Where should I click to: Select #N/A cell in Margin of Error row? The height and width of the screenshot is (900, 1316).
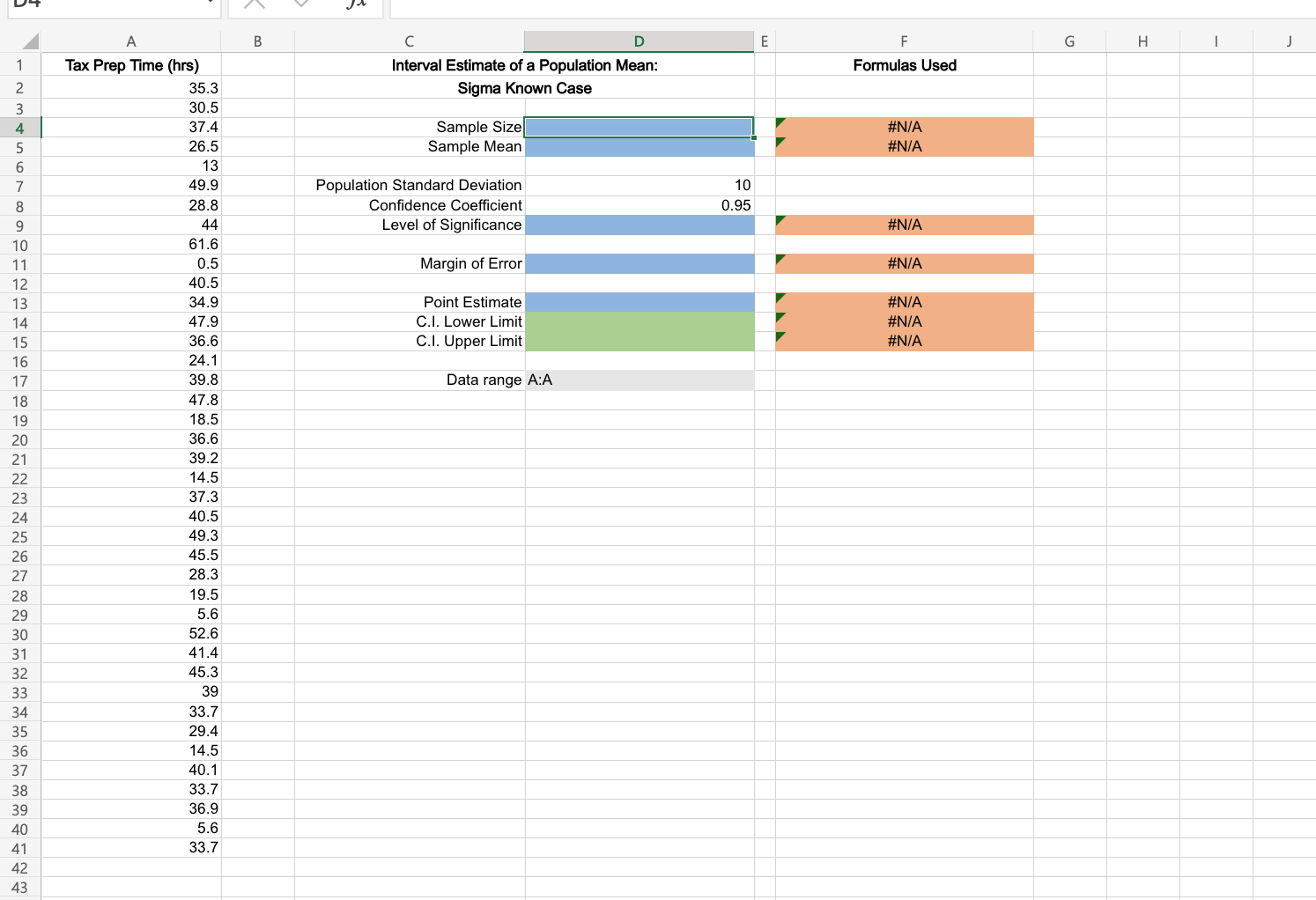[905, 263]
